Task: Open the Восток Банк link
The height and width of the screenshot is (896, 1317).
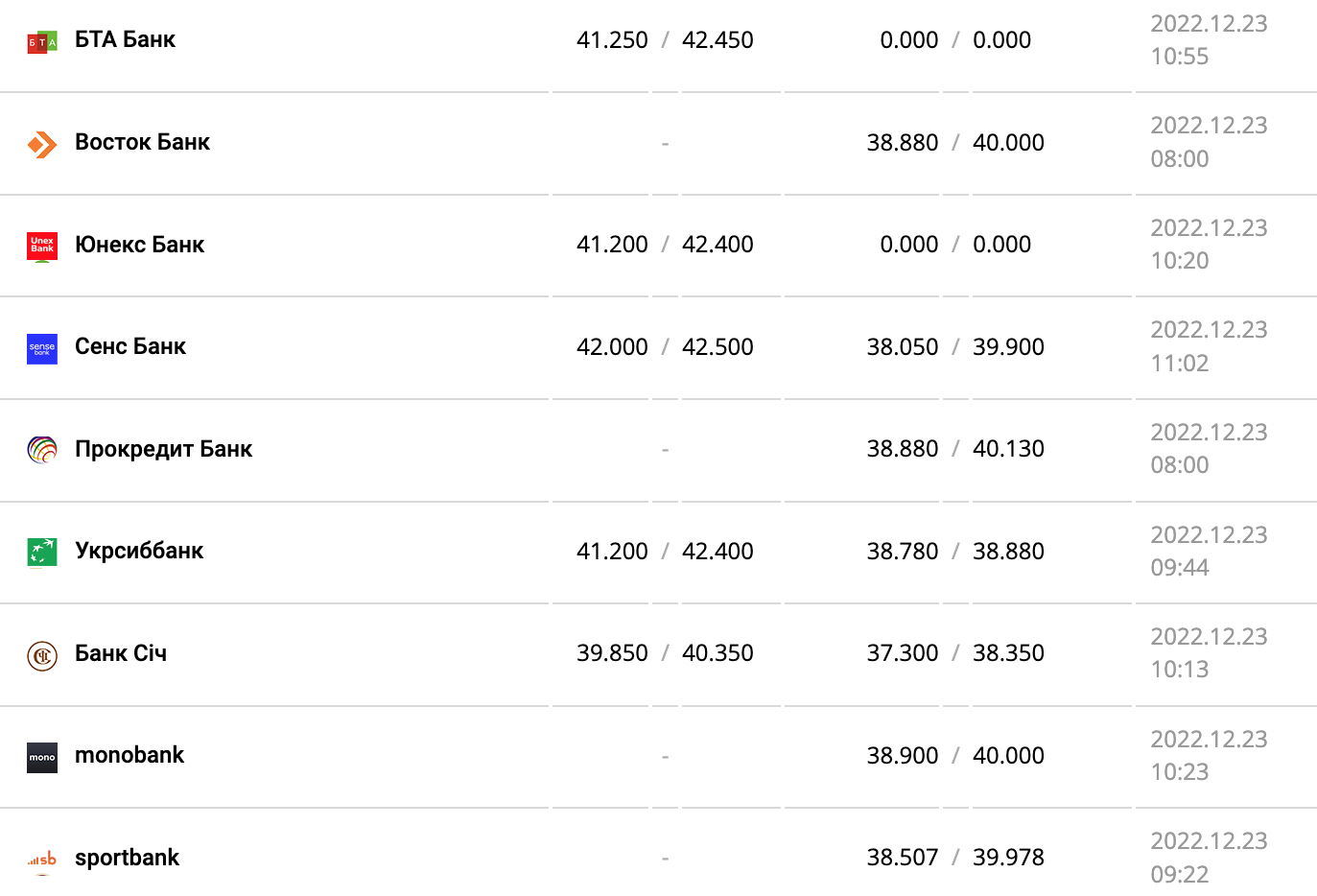Action: pyautogui.click(x=142, y=142)
